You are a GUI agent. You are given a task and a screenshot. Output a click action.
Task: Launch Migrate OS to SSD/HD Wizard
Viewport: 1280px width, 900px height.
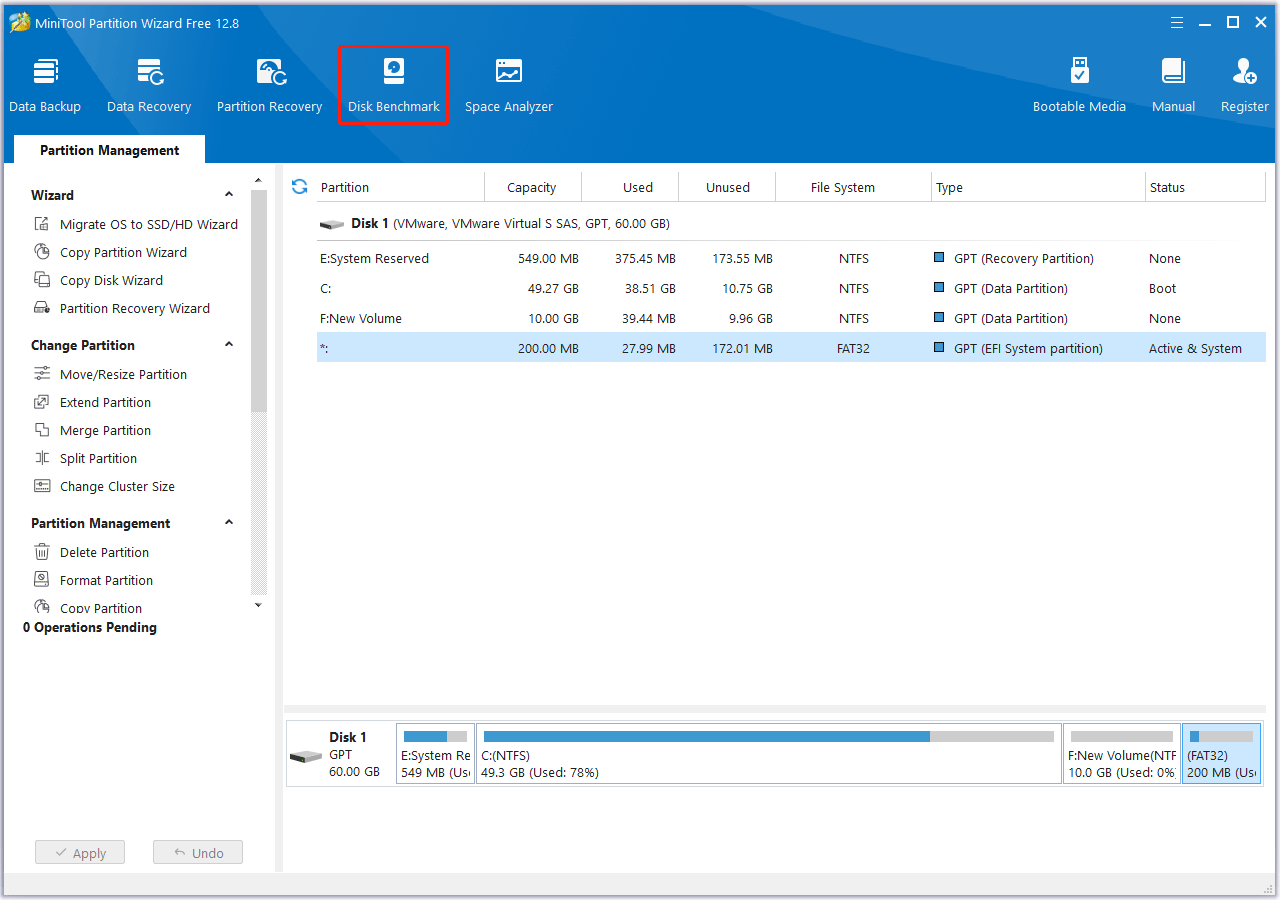pyautogui.click(x=145, y=224)
